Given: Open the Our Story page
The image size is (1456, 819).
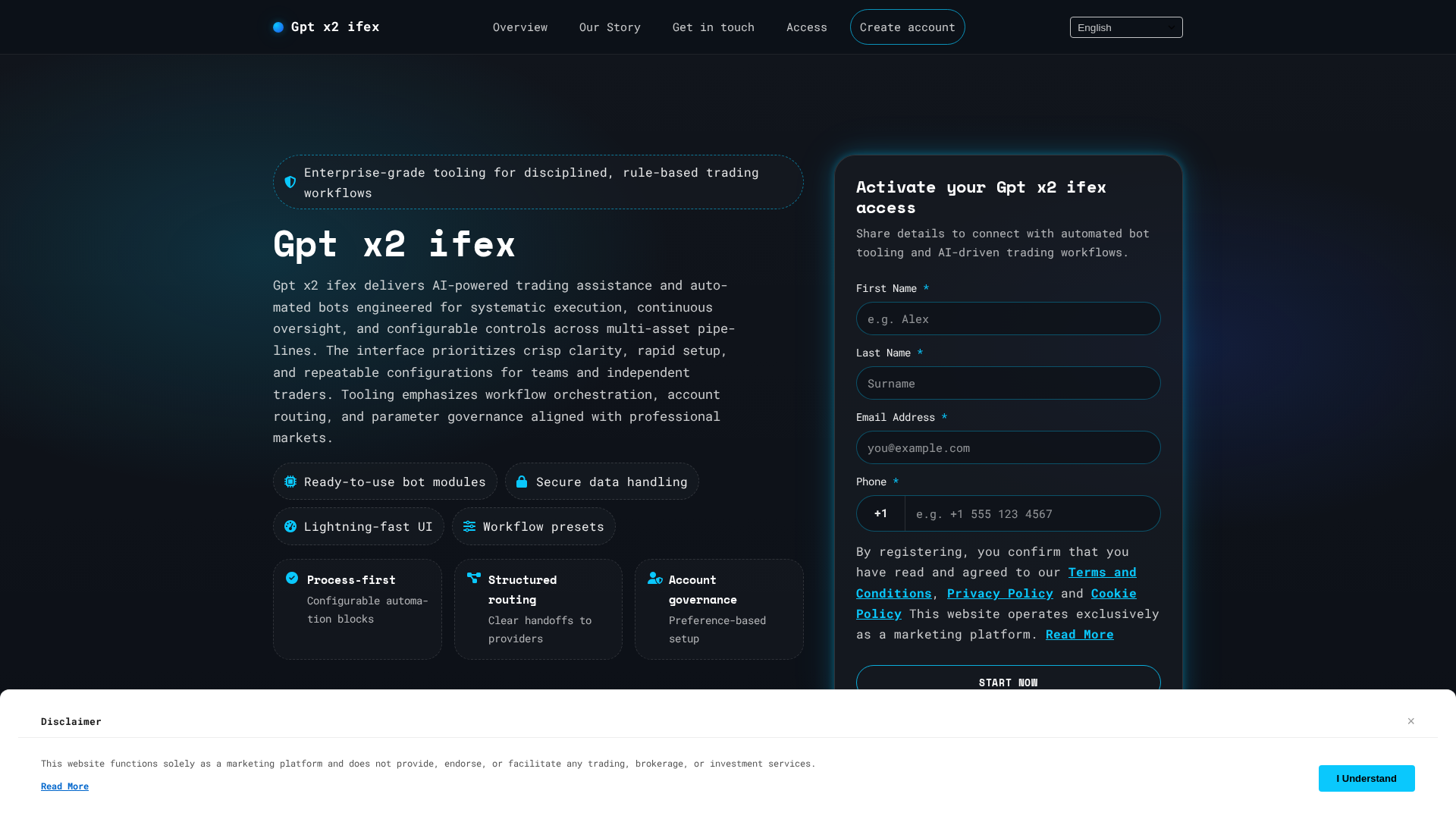Looking at the screenshot, I should coord(610,27).
